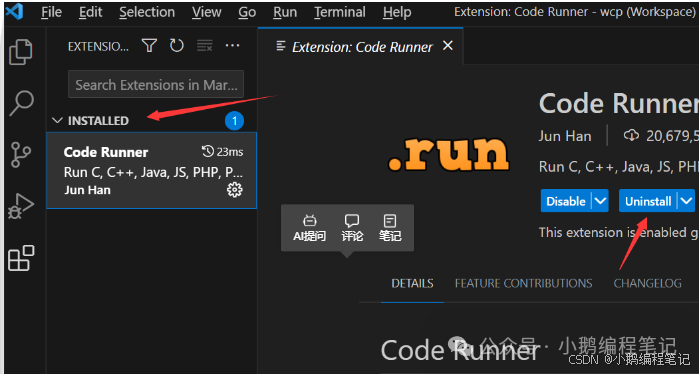Viewport: 699px width, 374px height.
Task: Open the Source Control view
Action: 21,155
